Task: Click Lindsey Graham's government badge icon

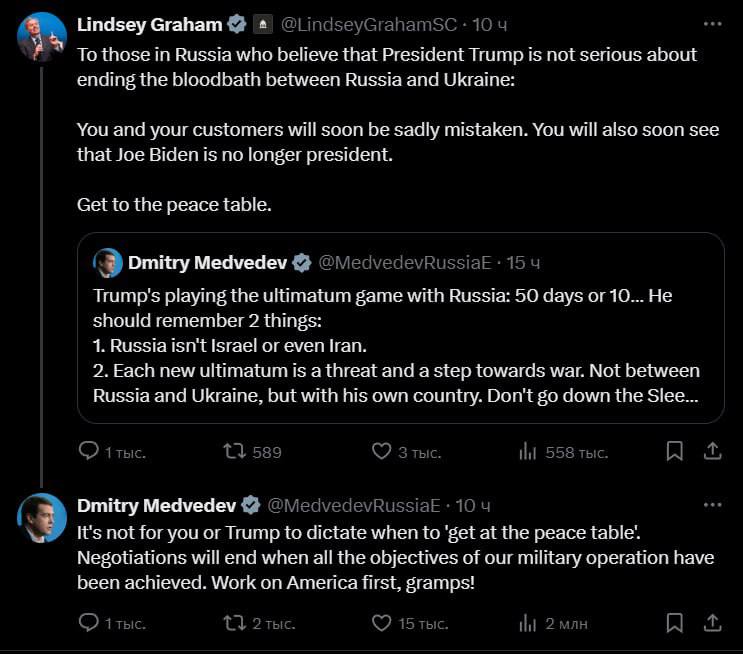Action: tap(261, 24)
